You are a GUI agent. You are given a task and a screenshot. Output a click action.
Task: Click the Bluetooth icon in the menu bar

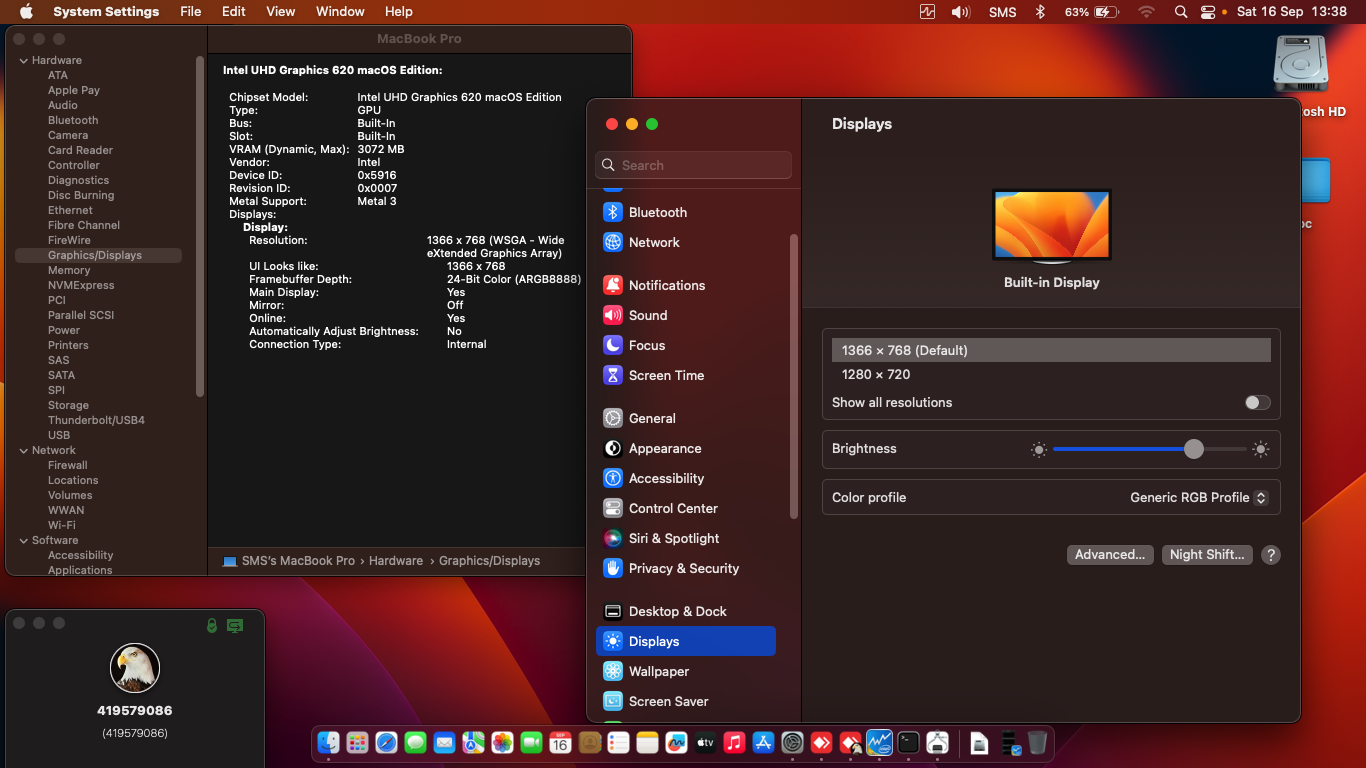tap(1040, 12)
